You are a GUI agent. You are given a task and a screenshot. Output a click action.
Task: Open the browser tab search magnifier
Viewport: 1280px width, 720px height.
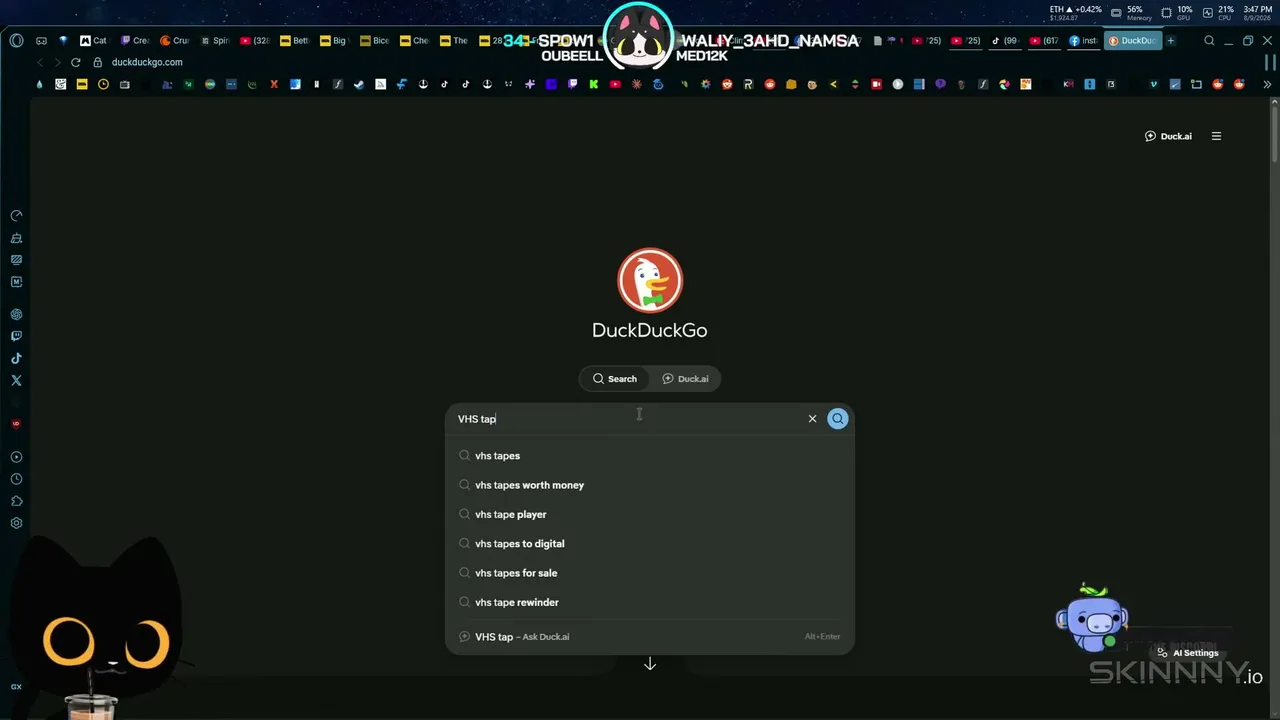[1209, 41]
